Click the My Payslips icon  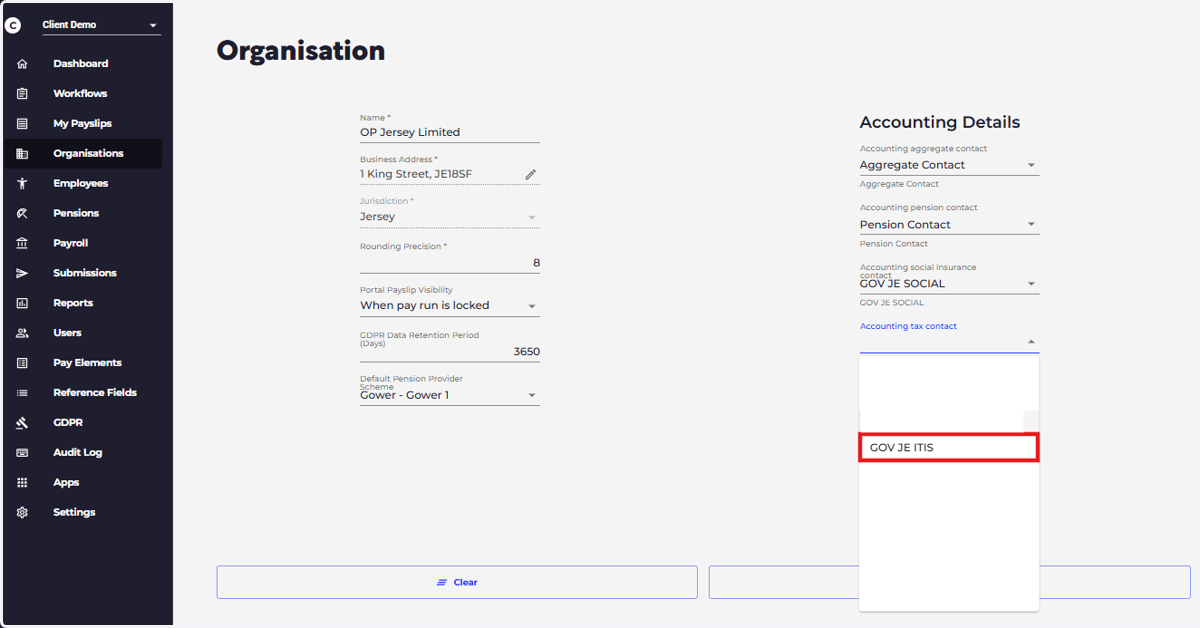coord(22,124)
